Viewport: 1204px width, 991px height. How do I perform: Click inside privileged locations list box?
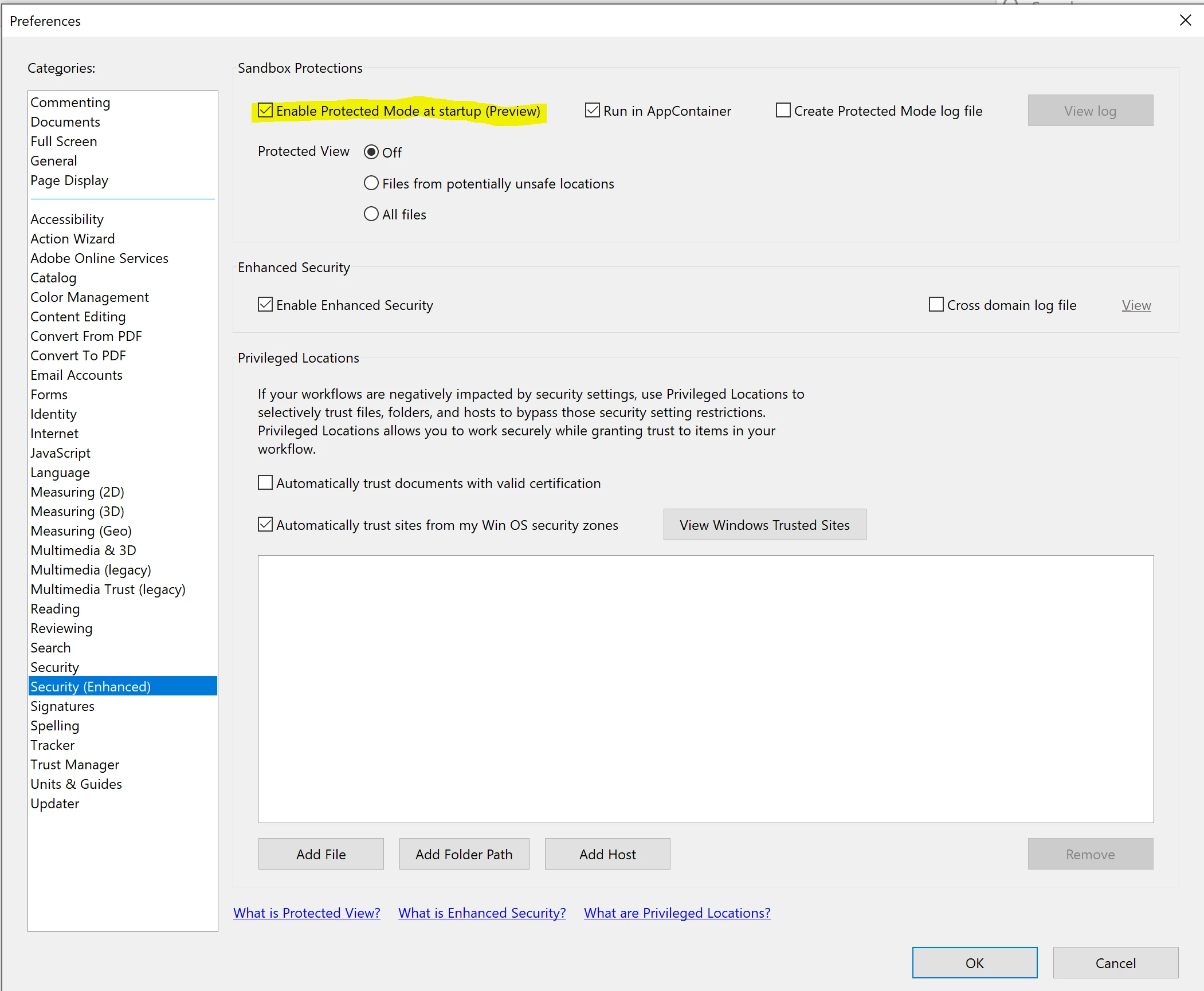tap(705, 689)
